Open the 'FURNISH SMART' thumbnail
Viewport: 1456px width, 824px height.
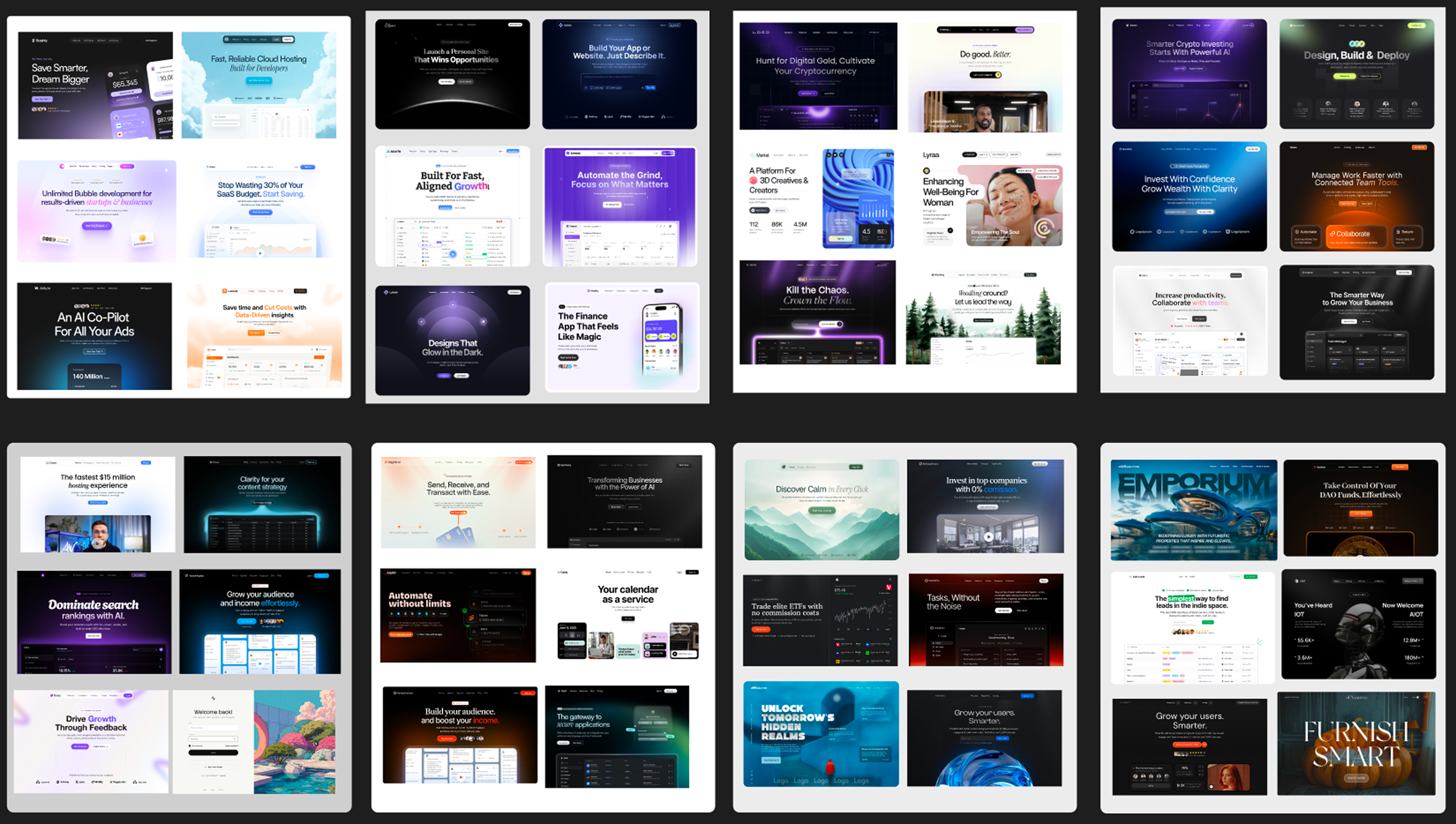(x=1356, y=743)
